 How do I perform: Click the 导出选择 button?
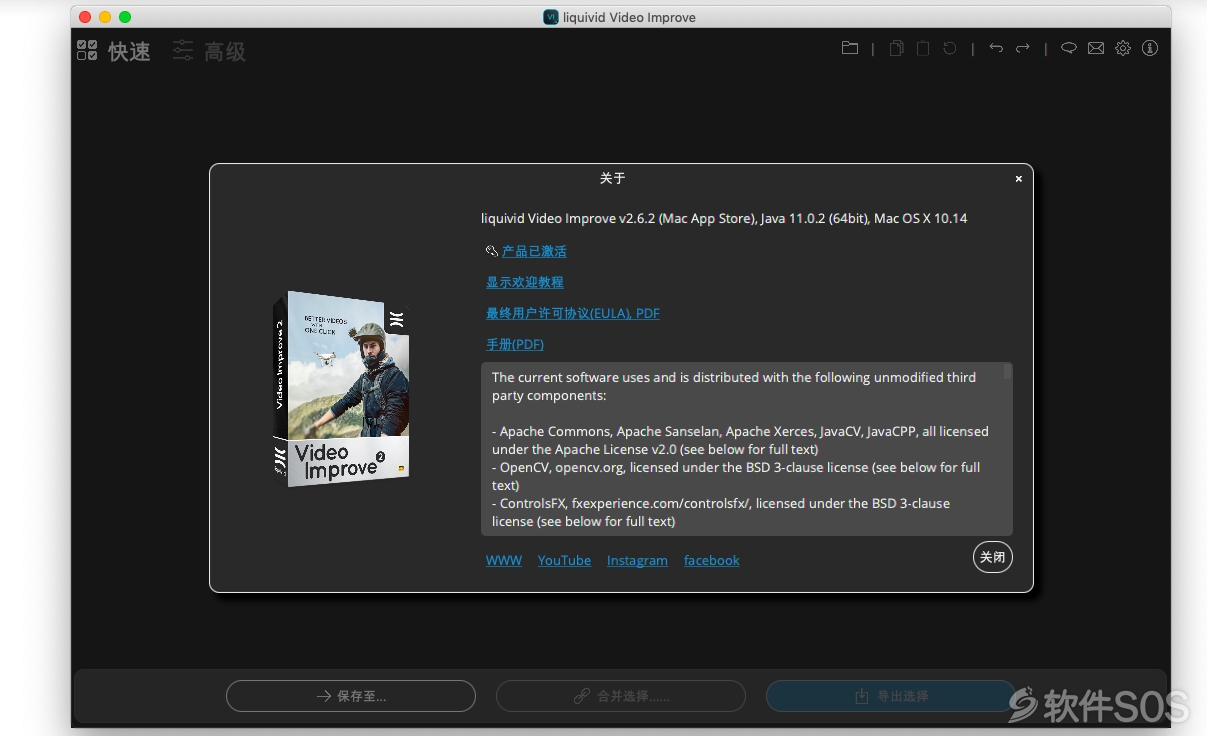(x=891, y=696)
